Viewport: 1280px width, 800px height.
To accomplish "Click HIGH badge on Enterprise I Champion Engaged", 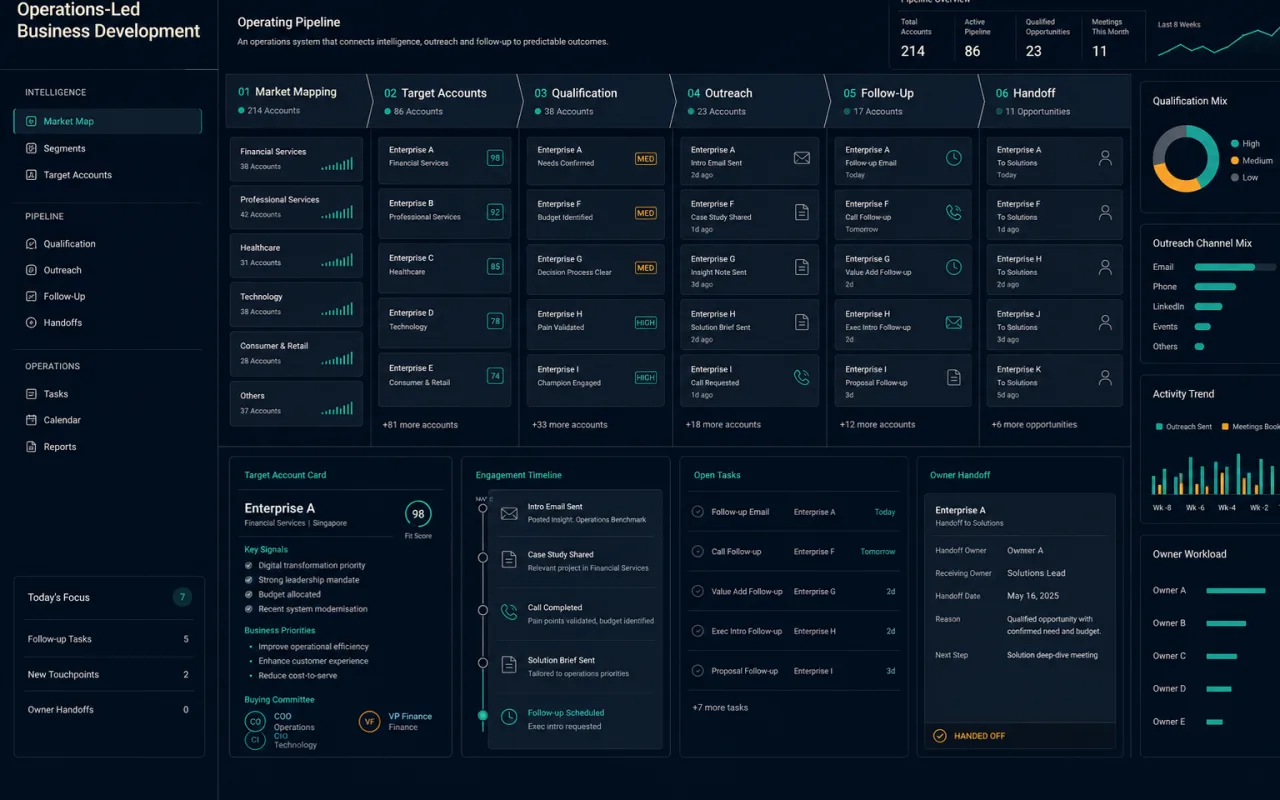I will [646, 377].
